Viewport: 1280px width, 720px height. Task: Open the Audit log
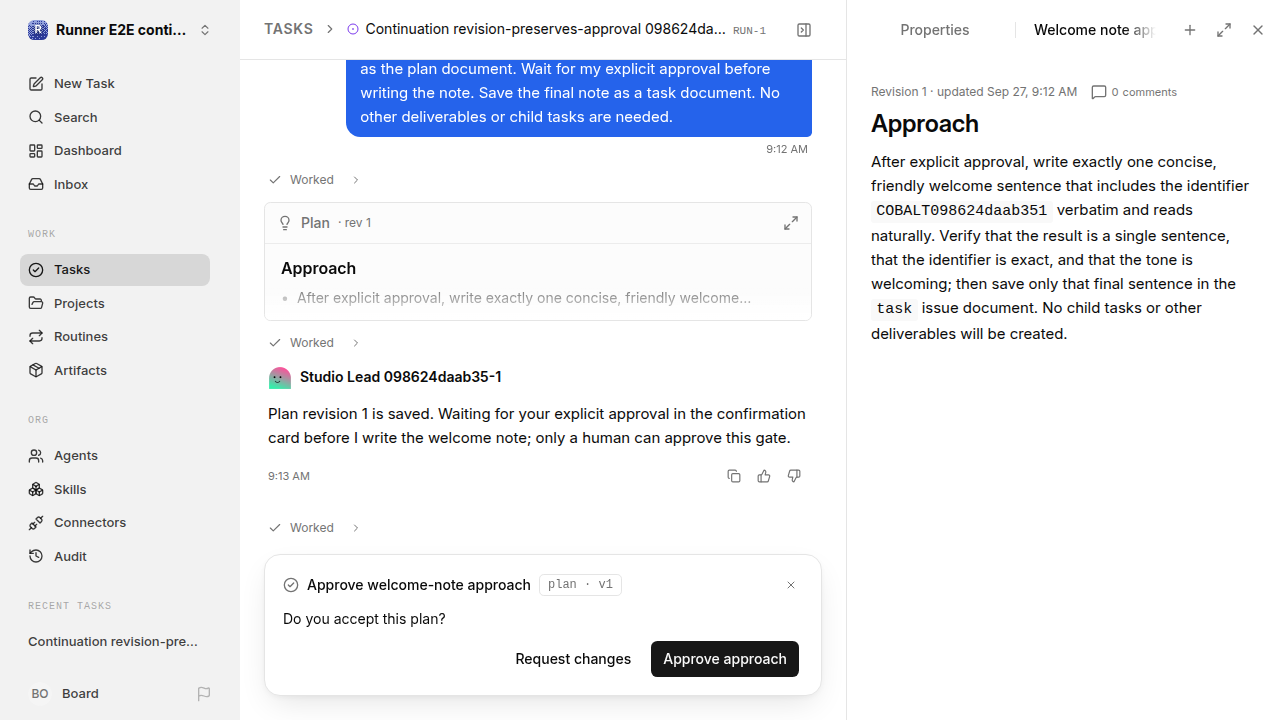115,556
